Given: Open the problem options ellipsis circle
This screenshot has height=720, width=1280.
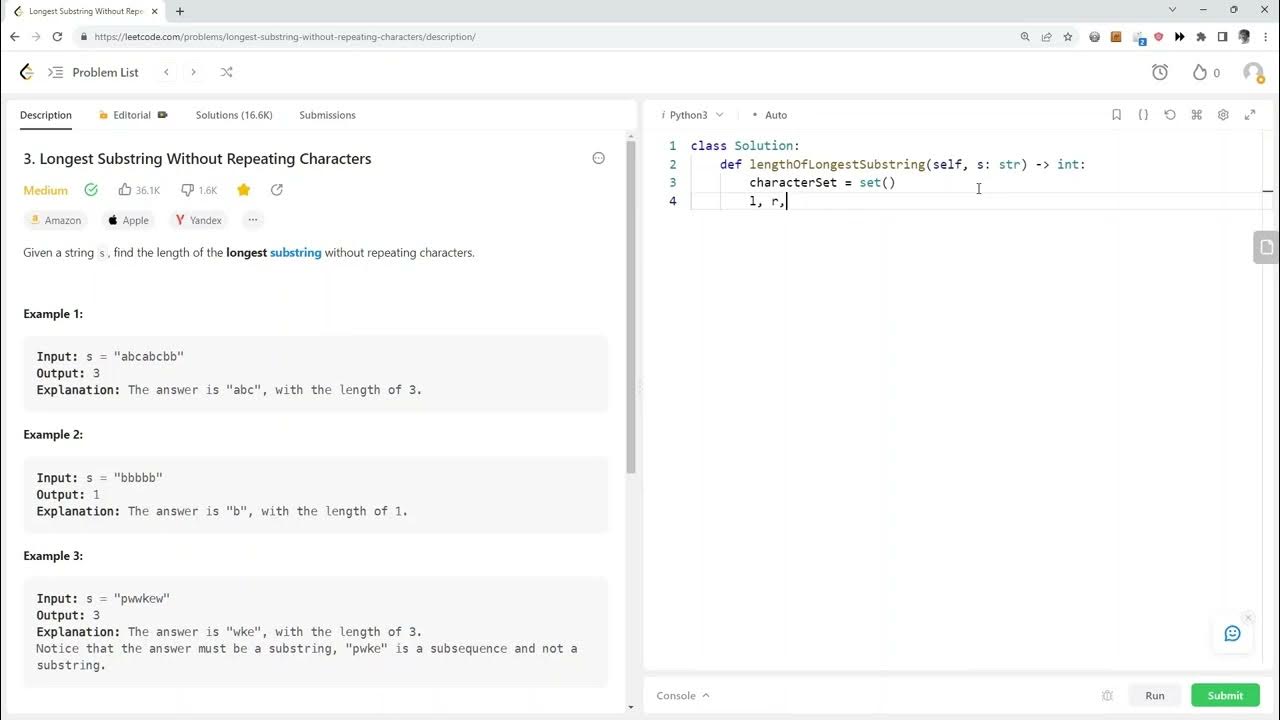Looking at the screenshot, I should 599,158.
